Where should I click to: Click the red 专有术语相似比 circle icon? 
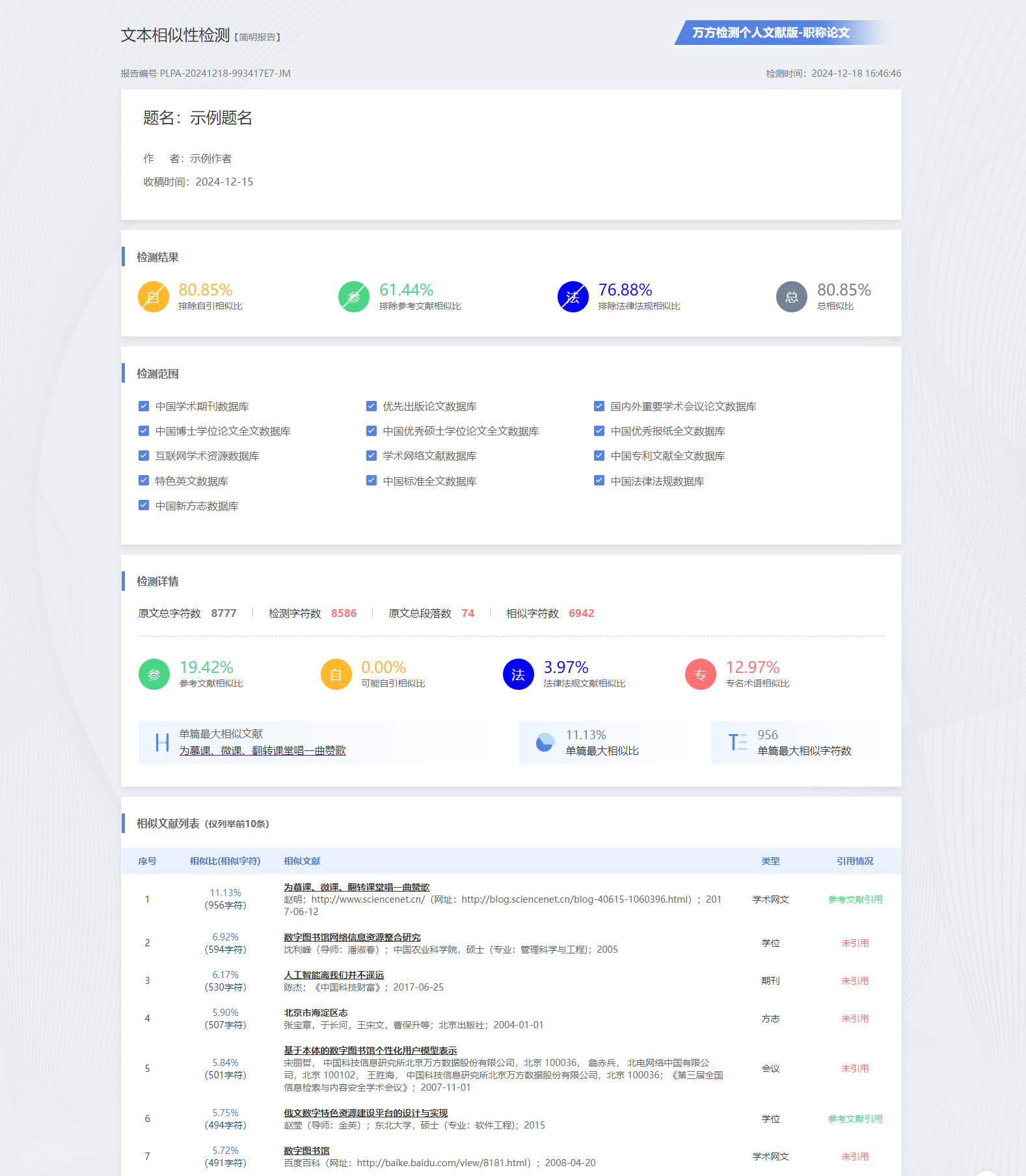(x=700, y=674)
